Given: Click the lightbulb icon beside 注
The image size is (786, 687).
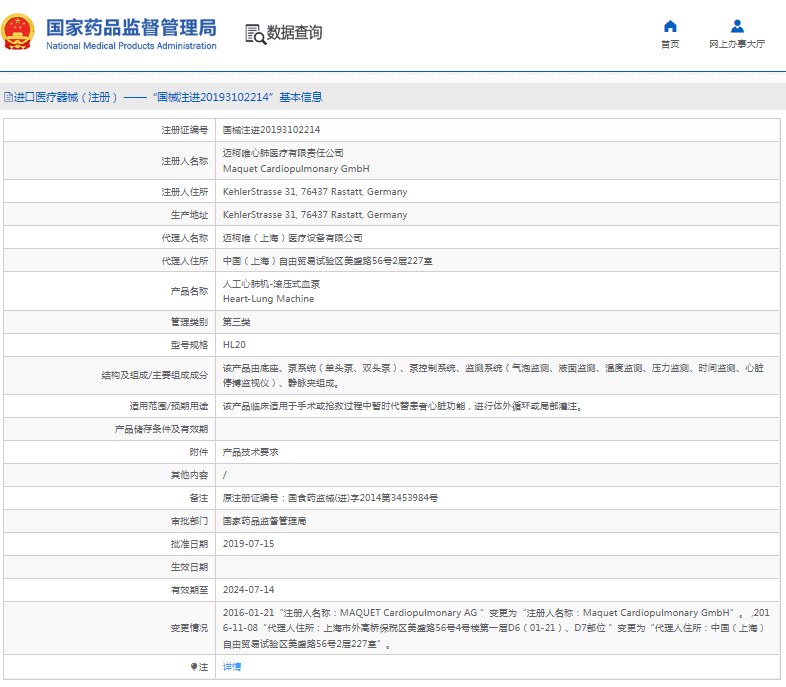Looking at the screenshot, I should click(x=194, y=666).
